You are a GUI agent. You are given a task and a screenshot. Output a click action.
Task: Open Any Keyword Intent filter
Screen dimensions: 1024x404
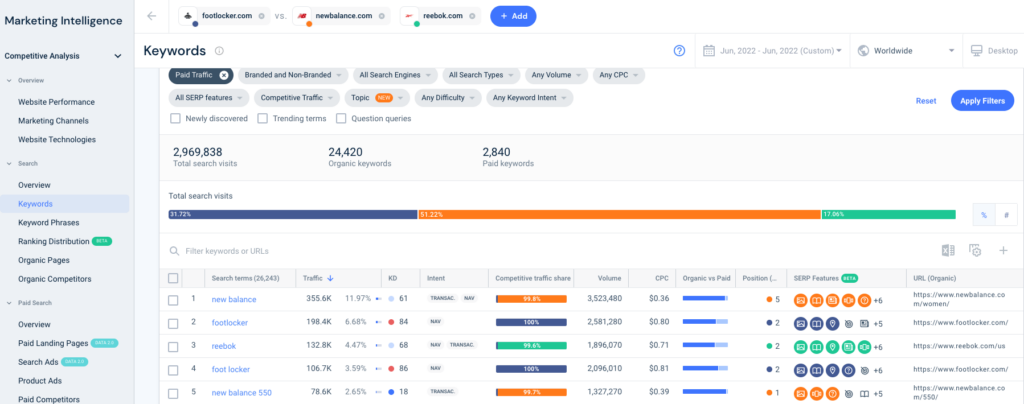pos(529,98)
